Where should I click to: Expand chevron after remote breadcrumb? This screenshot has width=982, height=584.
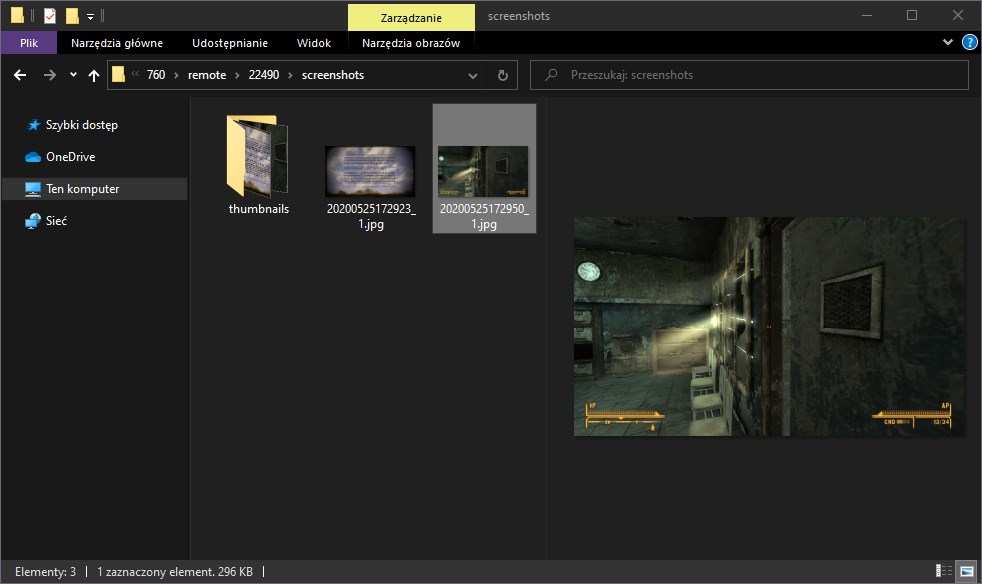(x=237, y=75)
